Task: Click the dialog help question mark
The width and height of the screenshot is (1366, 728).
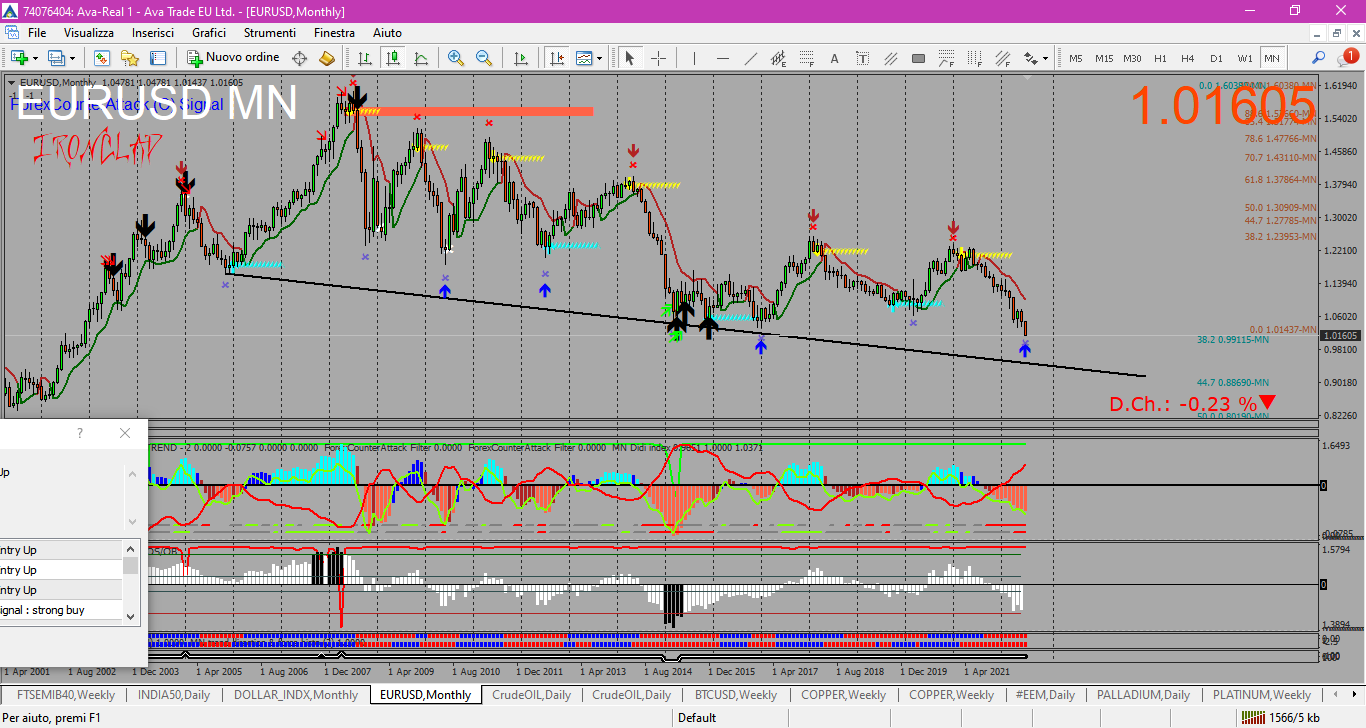Action: [80, 433]
